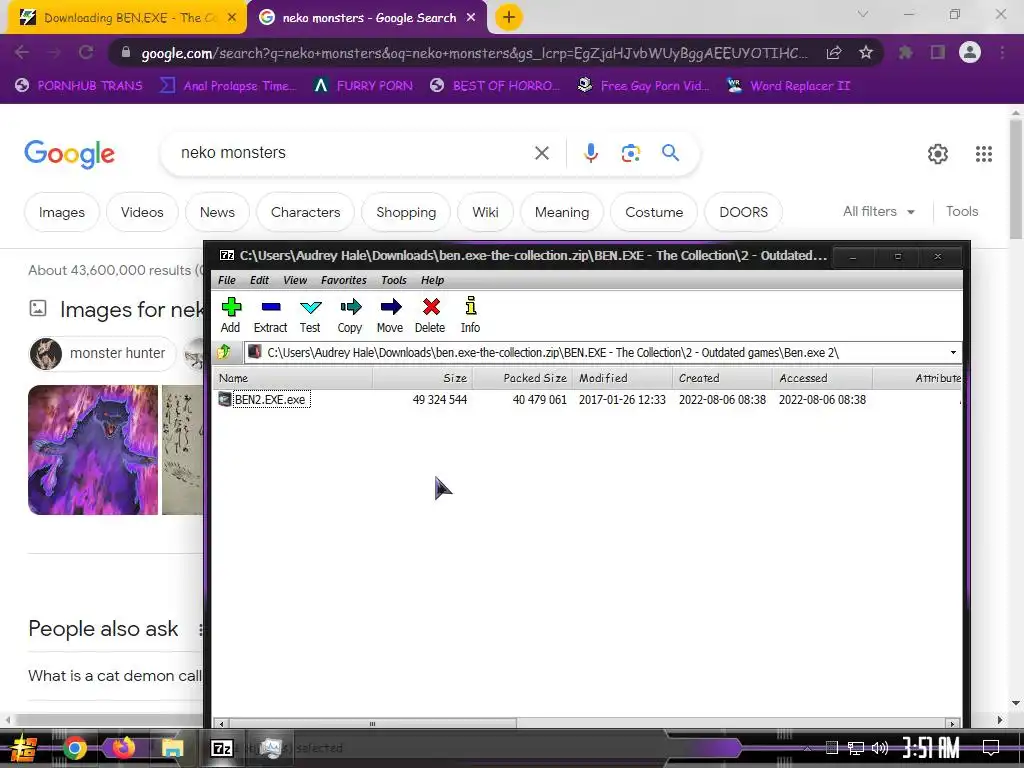Clear the Google search box with X

[x=541, y=153]
